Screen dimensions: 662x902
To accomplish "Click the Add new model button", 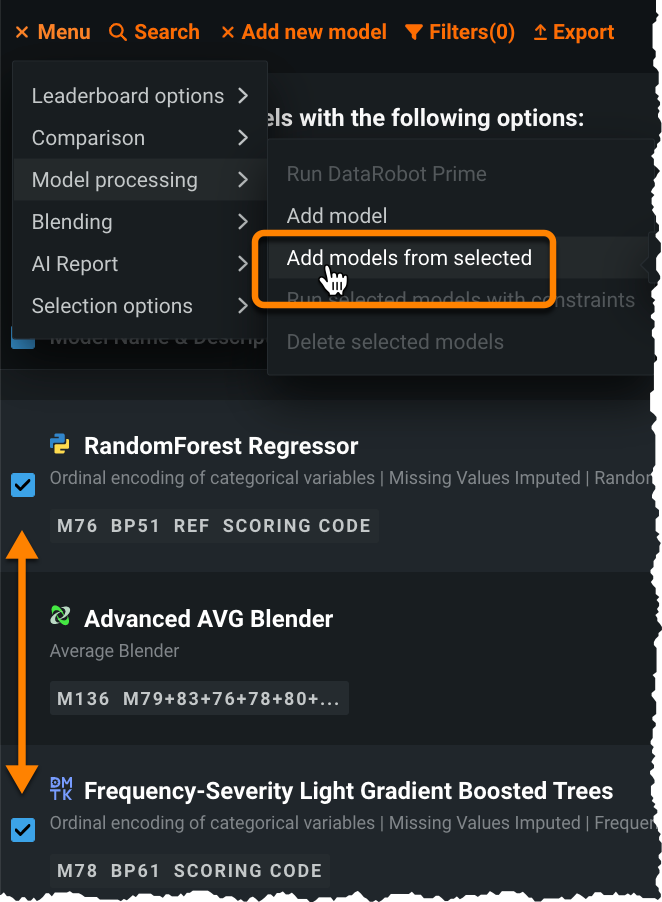I will [x=303, y=33].
